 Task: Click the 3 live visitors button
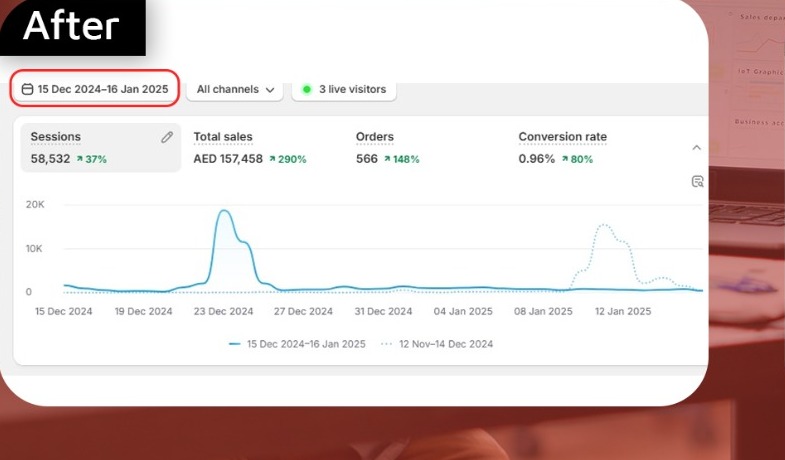click(x=344, y=90)
